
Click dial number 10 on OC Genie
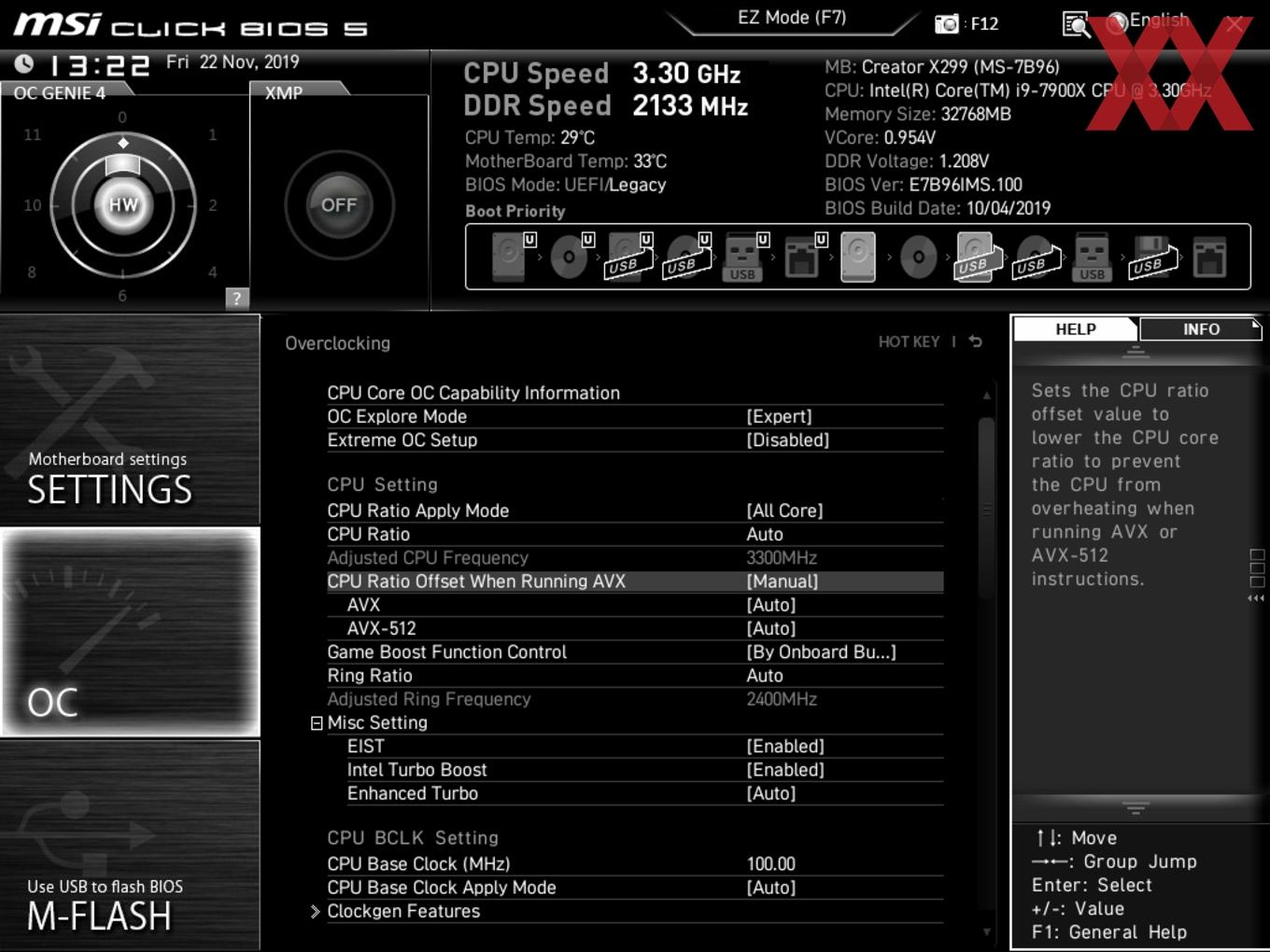(x=33, y=205)
